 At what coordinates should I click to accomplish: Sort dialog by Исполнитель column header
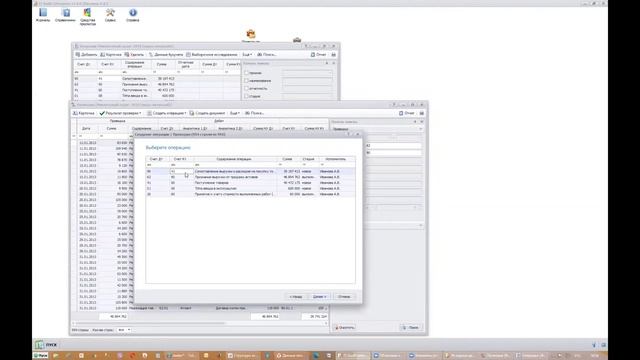click(x=336, y=159)
